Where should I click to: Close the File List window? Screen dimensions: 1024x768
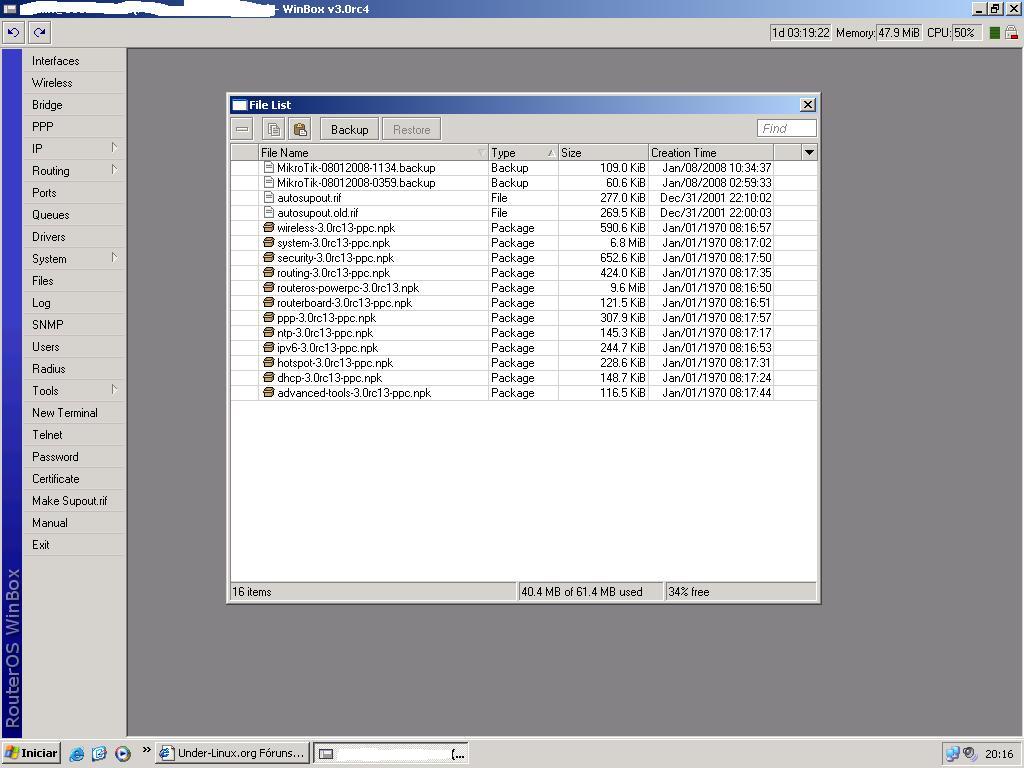[x=808, y=104]
